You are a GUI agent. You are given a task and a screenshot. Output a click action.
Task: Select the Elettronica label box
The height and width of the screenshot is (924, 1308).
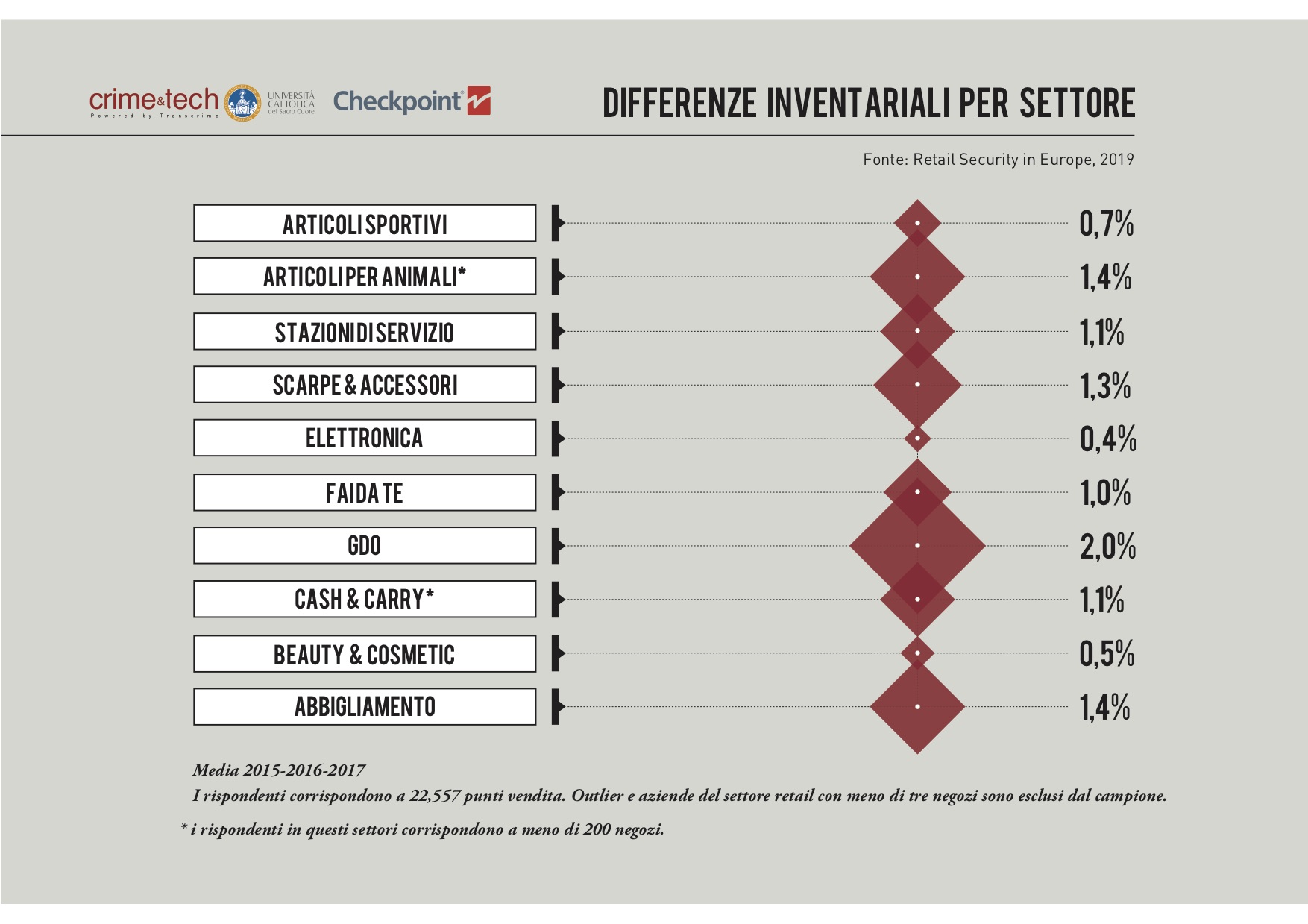[x=365, y=438]
